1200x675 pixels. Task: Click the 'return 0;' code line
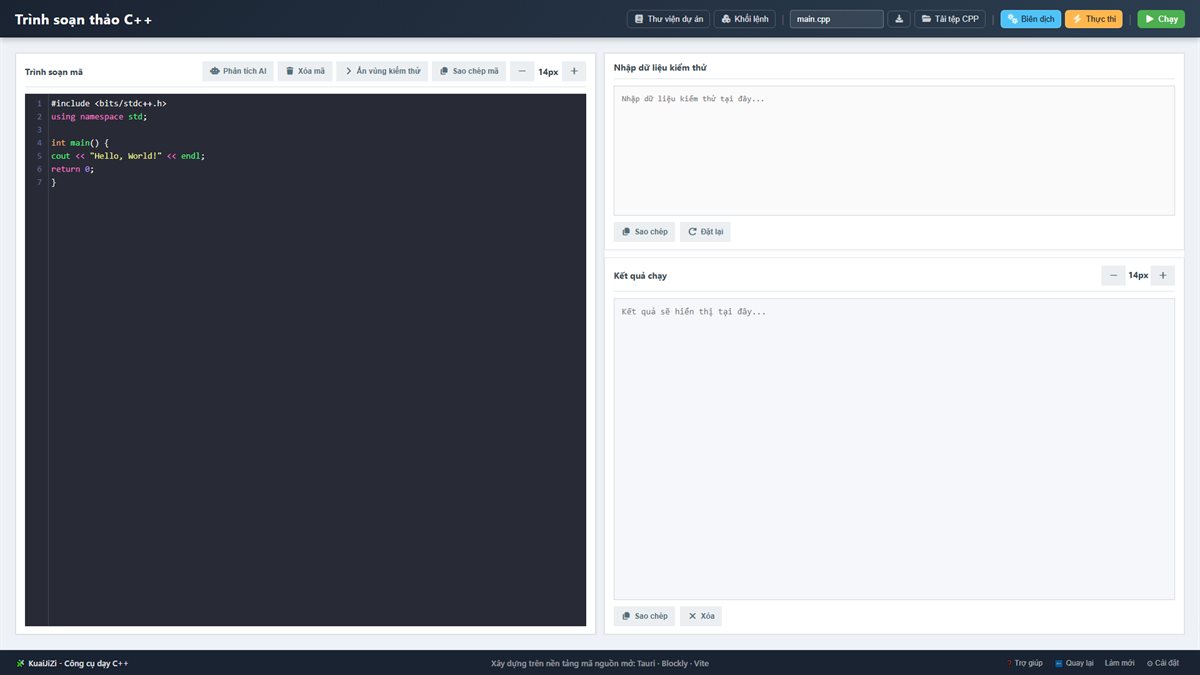72,169
